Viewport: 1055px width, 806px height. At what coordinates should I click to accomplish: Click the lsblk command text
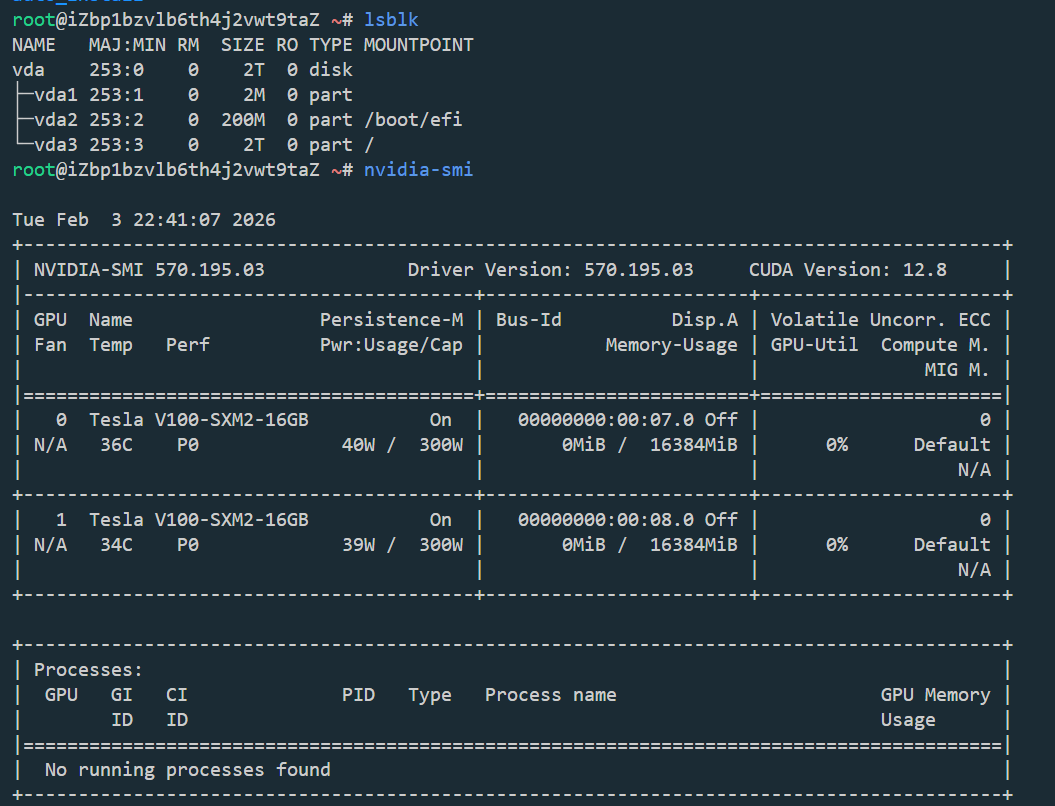[391, 20]
